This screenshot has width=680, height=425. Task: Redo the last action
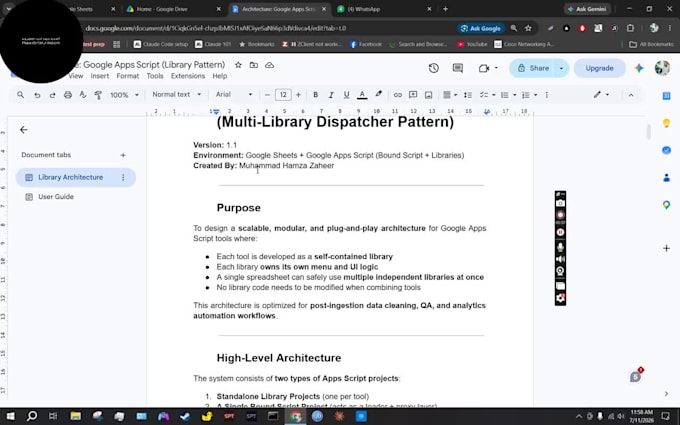(52, 95)
